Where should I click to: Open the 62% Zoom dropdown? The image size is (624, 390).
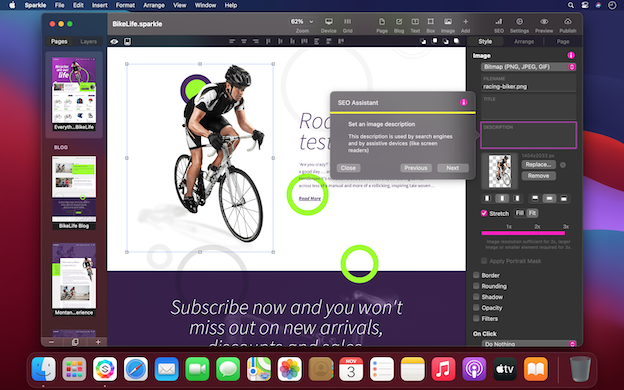(x=302, y=21)
